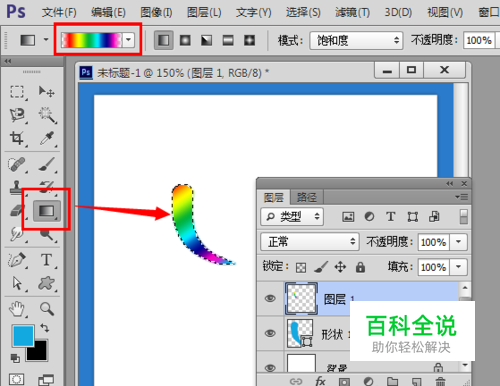
Task: Filter layers by smart object icon
Action: coord(434,217)
